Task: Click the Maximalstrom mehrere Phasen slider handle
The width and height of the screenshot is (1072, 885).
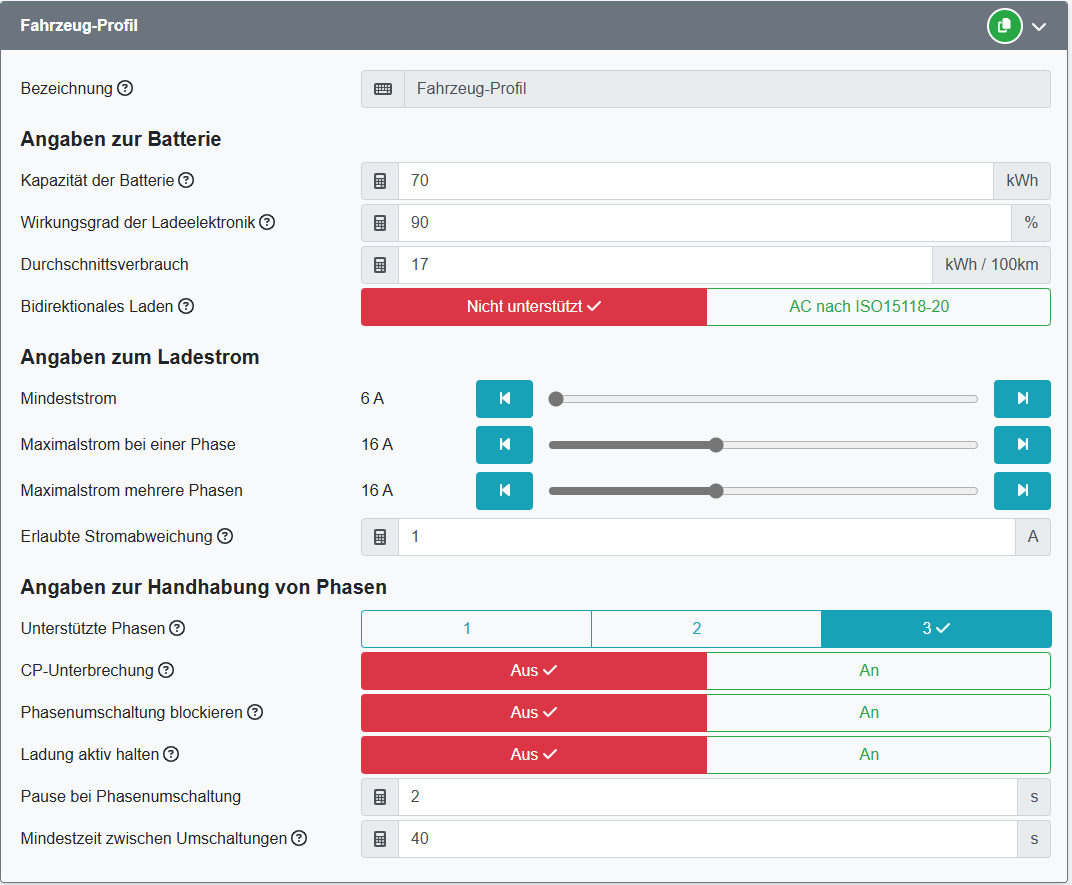Action: coord(716,491)
